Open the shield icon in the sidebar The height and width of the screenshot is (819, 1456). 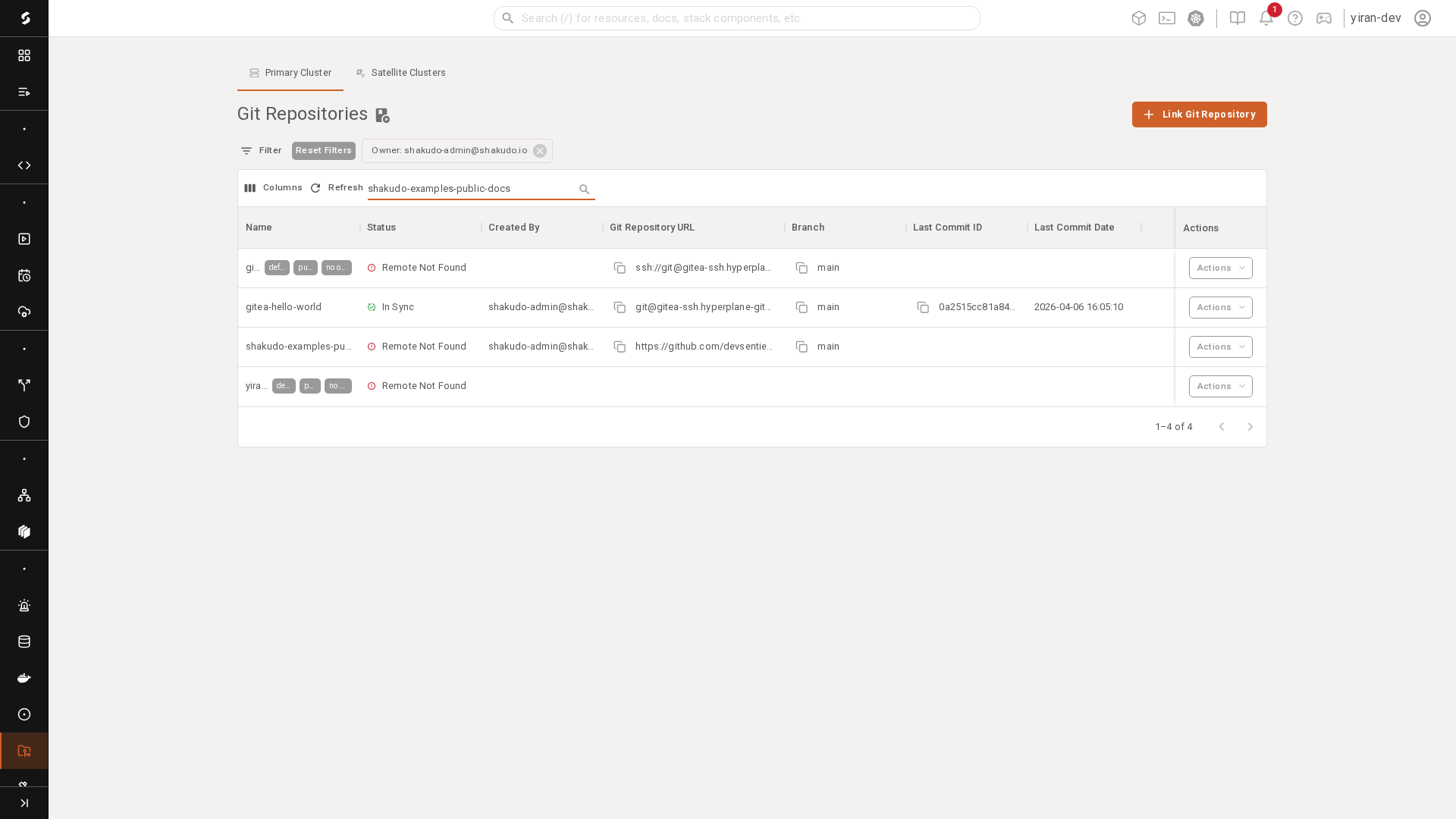click(x=24, y=422)
